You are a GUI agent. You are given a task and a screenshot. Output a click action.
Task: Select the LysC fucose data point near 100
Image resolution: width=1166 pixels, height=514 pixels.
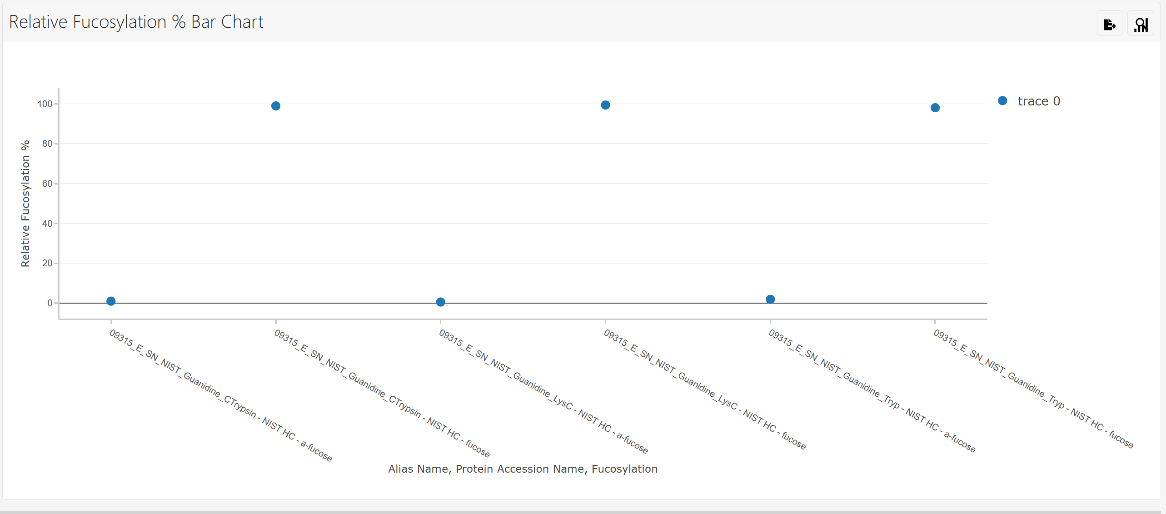(x=605, y=105)
